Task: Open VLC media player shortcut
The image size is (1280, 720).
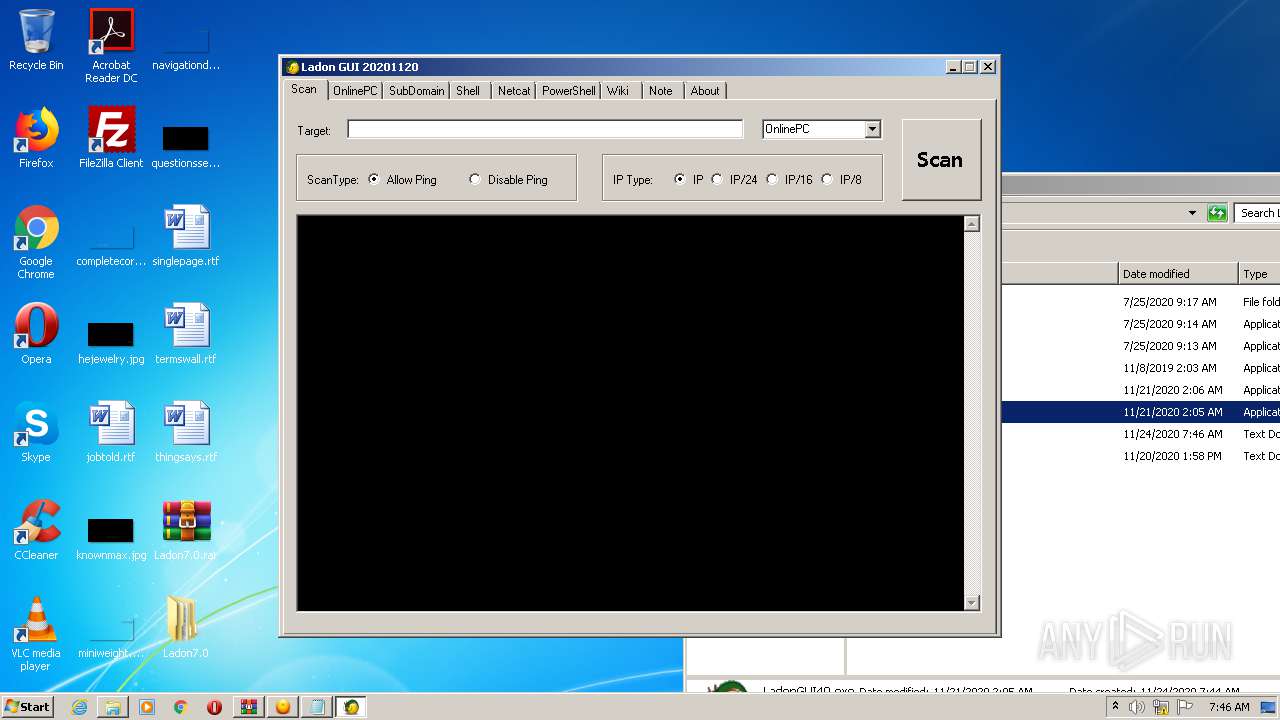Action: (x=36, y=634)
